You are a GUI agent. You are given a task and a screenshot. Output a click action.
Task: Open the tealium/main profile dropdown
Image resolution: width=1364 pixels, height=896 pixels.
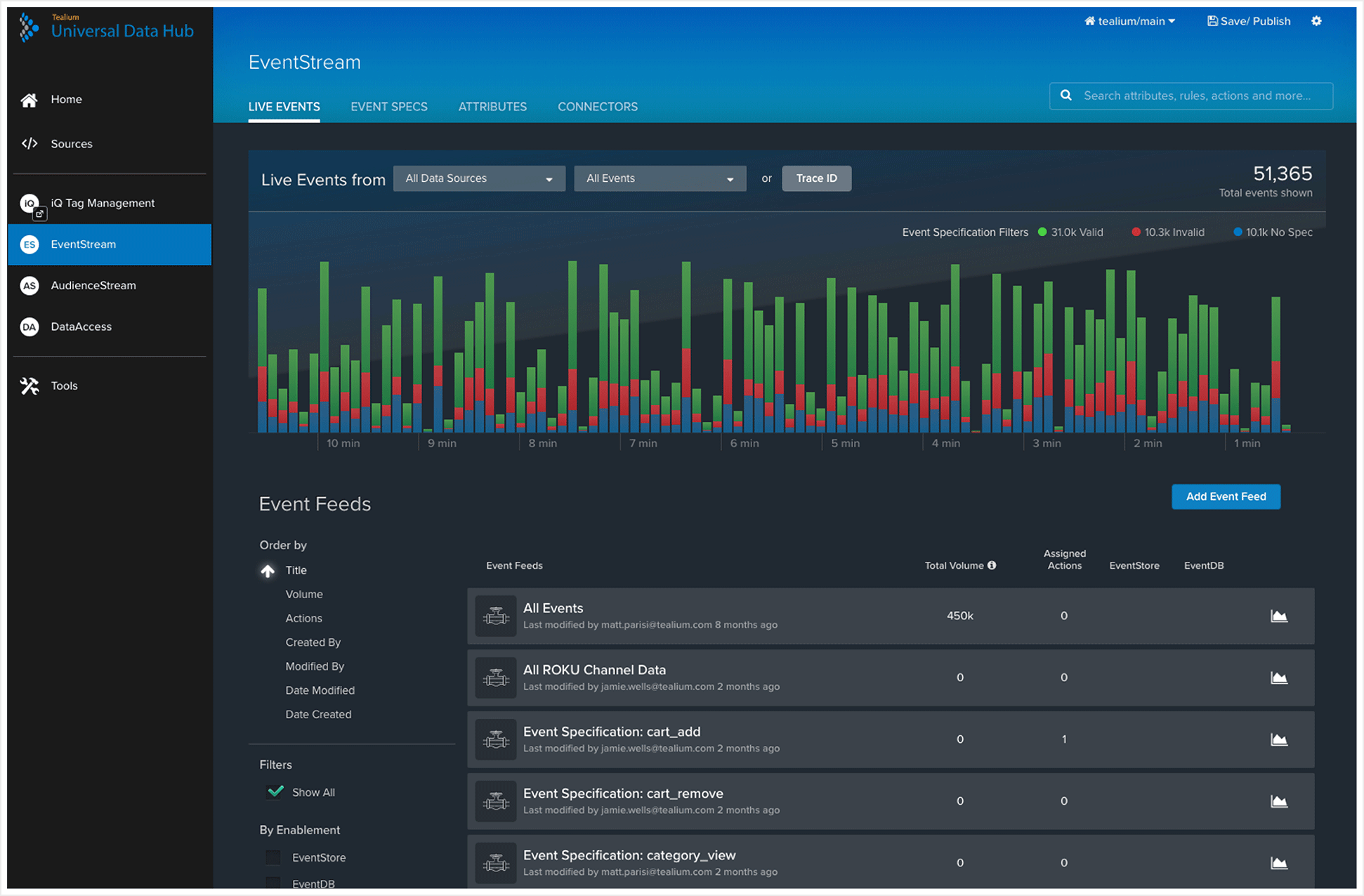click(x=1129, y=21)
